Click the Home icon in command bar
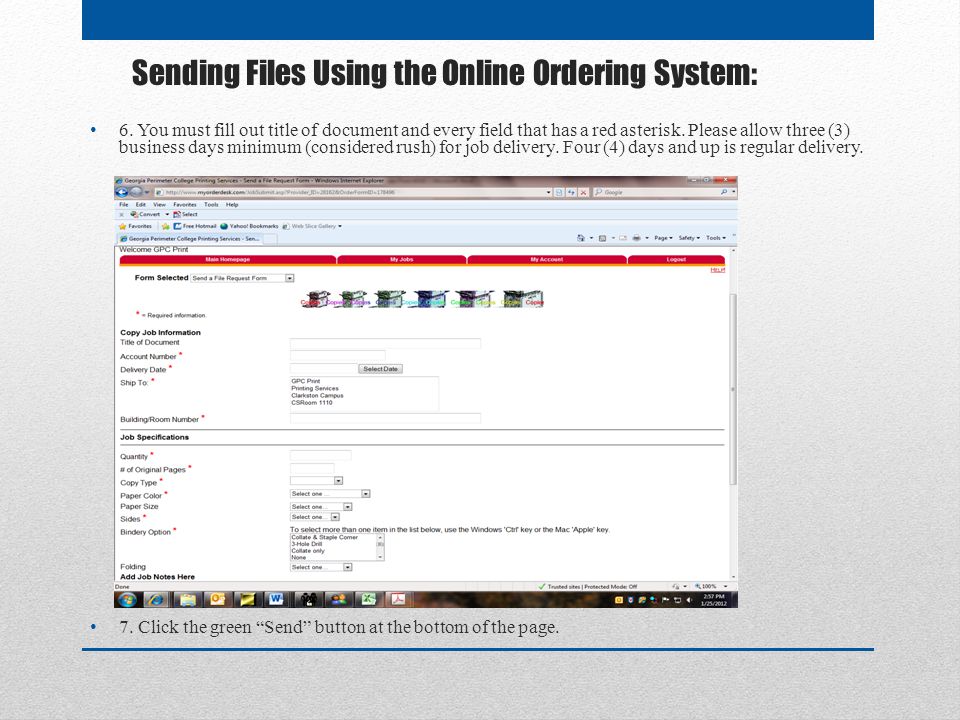960x720 pixels. [580, 238]
